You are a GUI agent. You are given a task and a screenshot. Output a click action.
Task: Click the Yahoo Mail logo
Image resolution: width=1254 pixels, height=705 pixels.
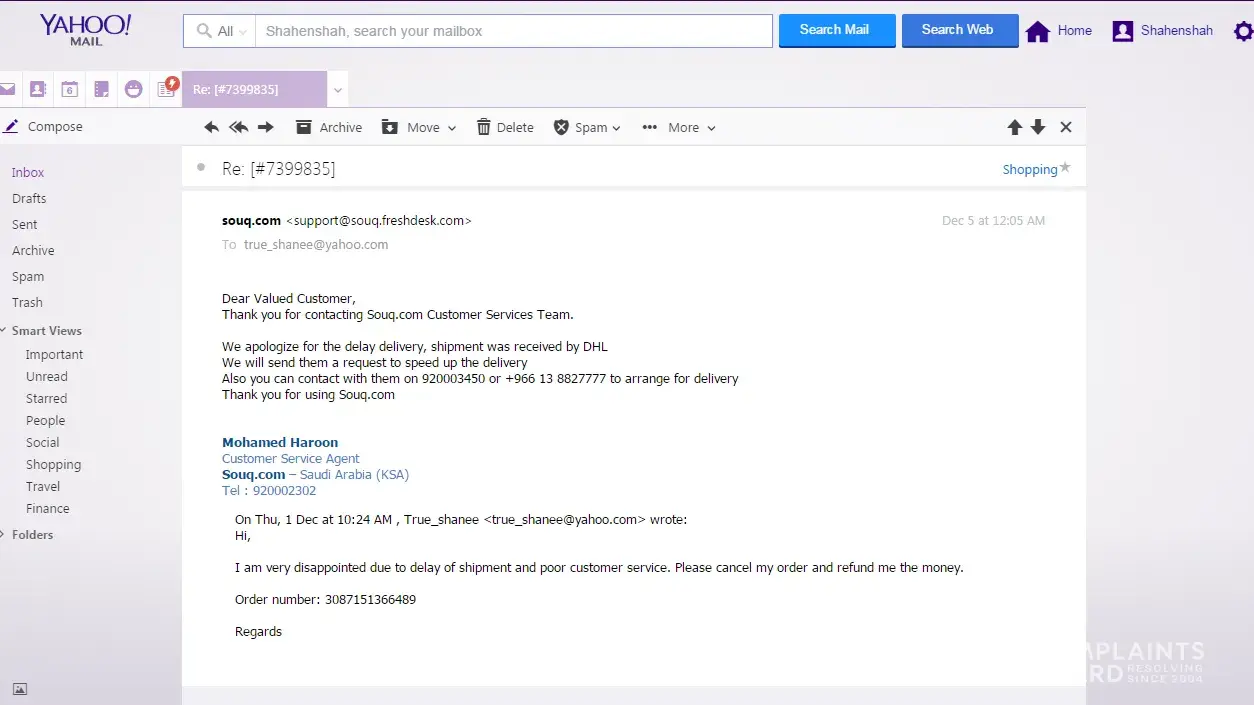pyautogui.click(x=86, y=29)
